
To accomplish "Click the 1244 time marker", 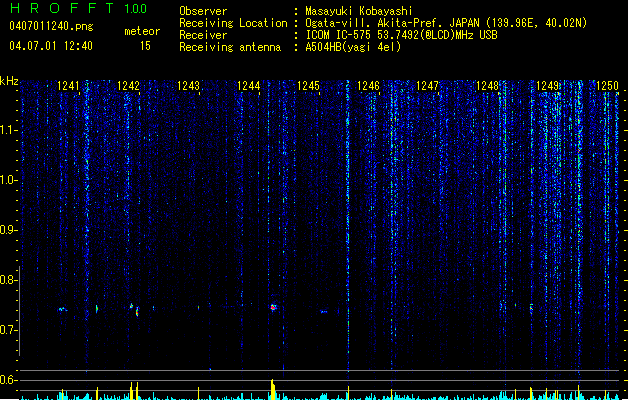I will [x=248, y=86].
